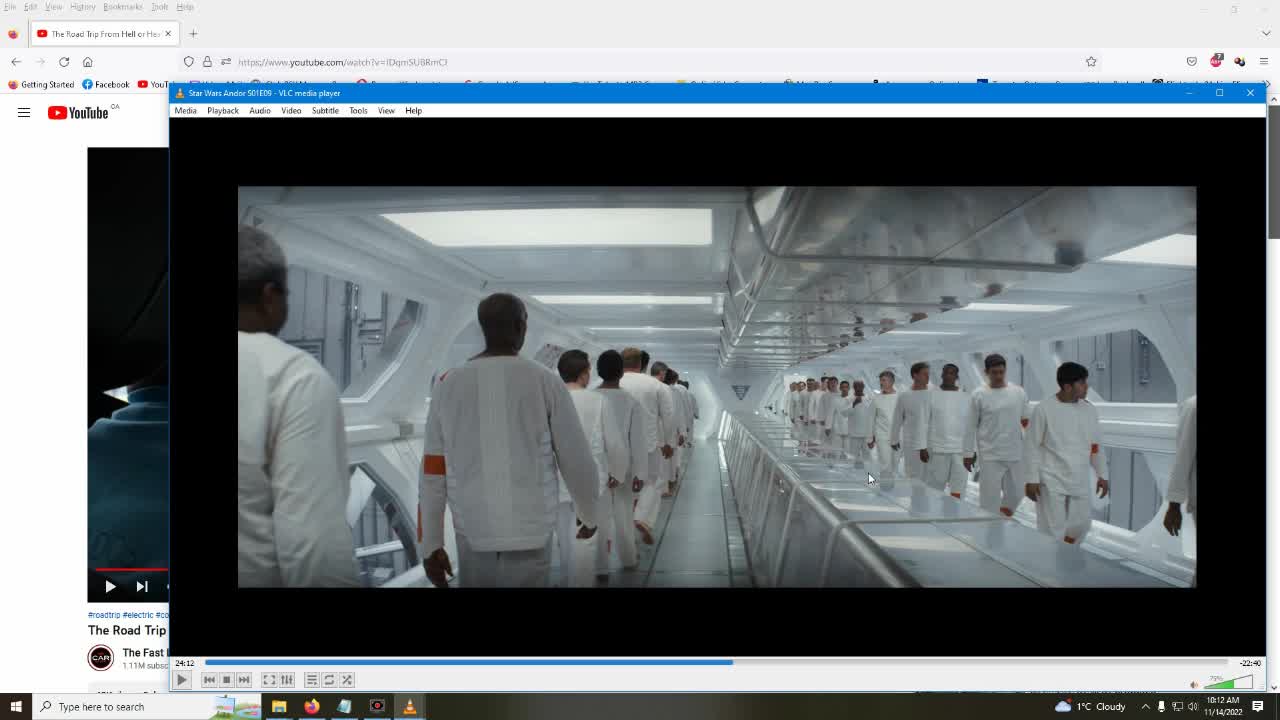Reload the Firefox page

point(64,62)
